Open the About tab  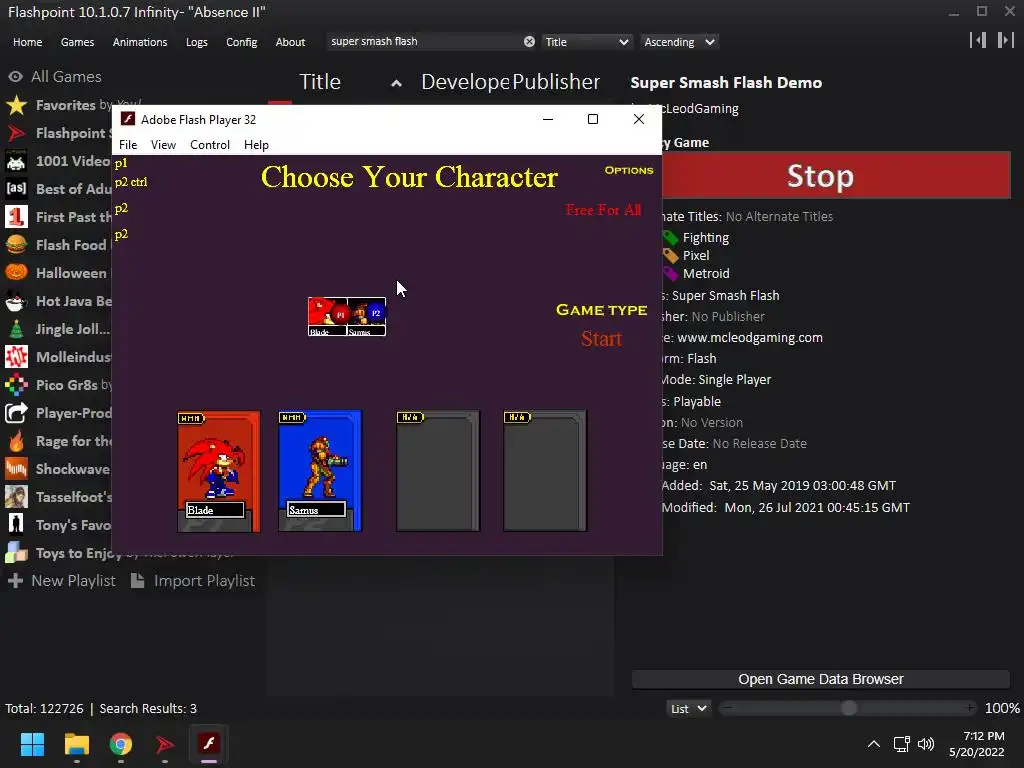click(x=290, y=42)
